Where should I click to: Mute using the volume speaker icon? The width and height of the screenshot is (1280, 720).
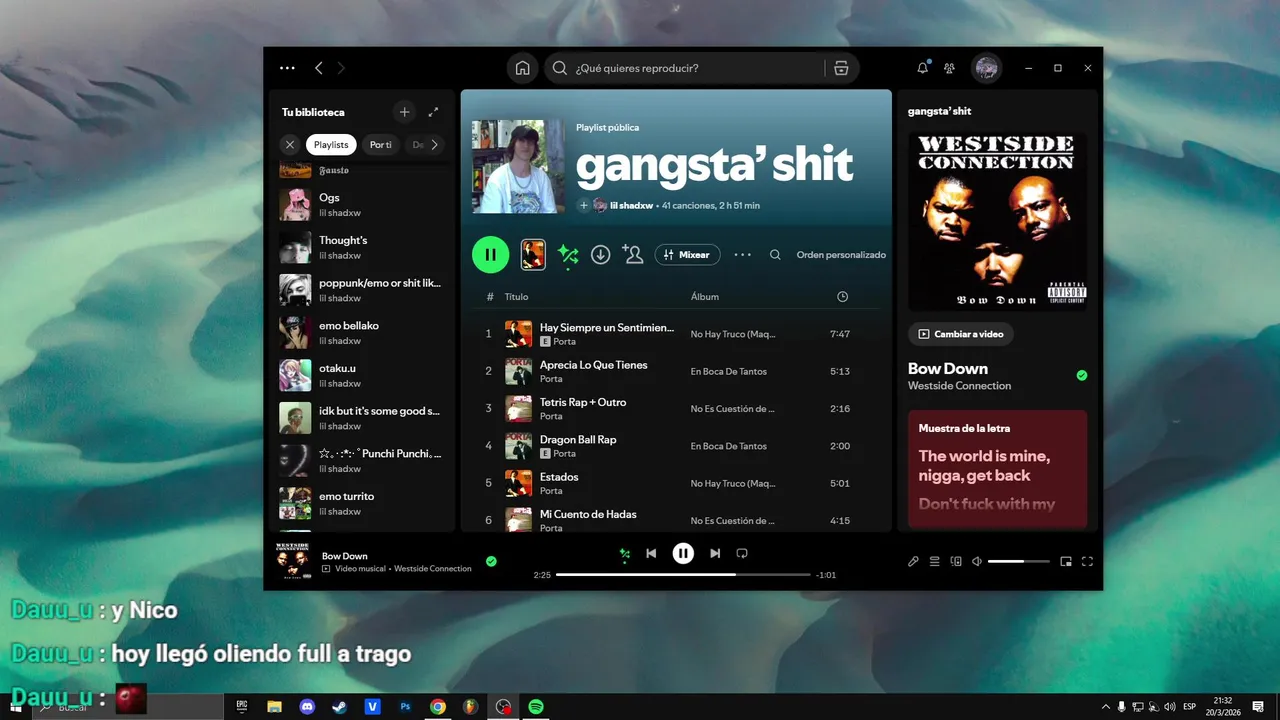tap(977, 561)
